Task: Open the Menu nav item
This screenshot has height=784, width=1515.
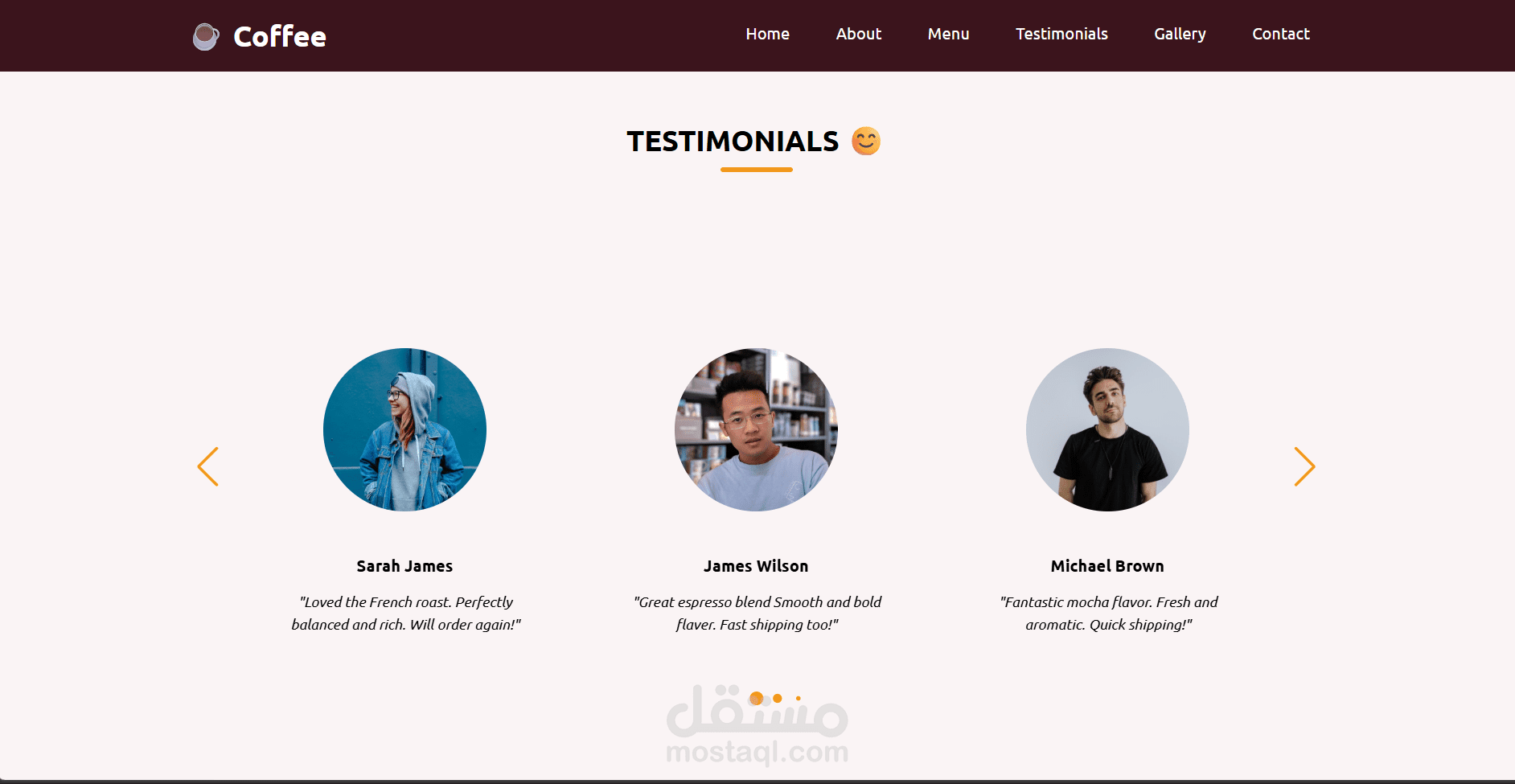Action: pos(948,34)
